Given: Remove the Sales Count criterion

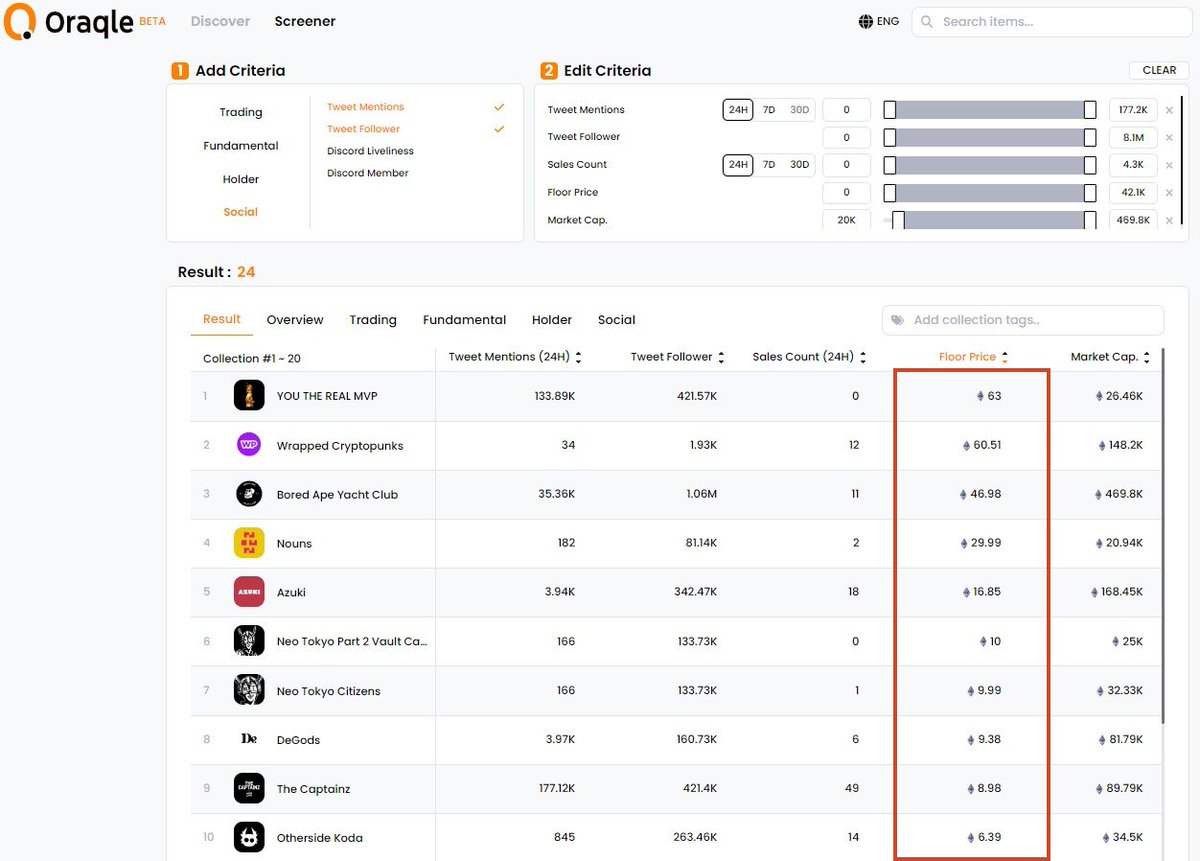Looking at the screenshot, I should pos(1169,165).
